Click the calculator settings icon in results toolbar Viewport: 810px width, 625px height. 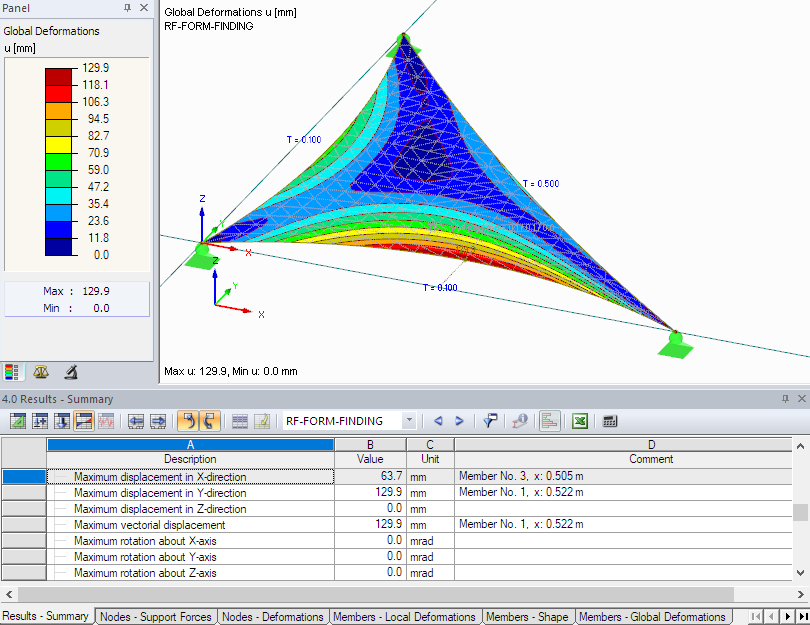click(x=610, y=421)
